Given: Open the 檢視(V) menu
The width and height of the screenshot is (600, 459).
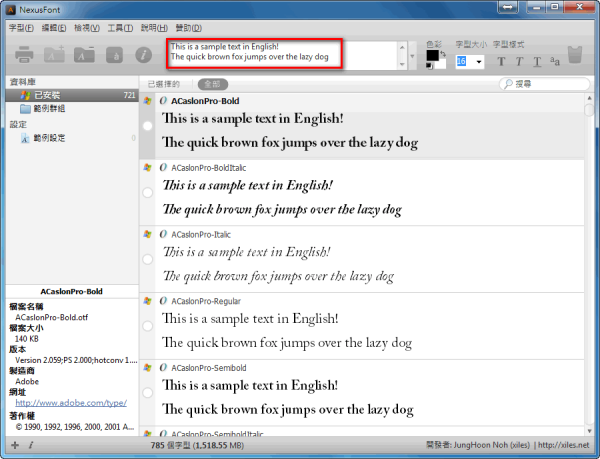Looking at the screenshot, I should click(87, 28).
